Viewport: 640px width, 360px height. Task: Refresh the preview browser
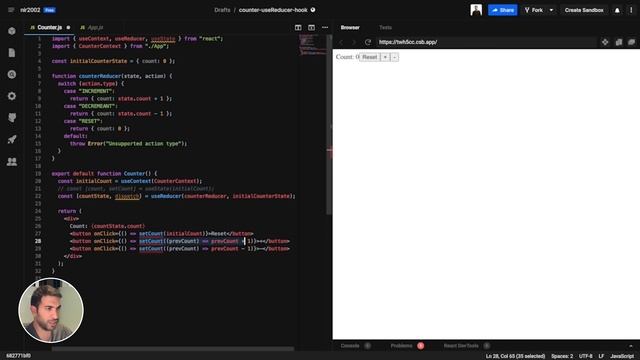point(368,42)
